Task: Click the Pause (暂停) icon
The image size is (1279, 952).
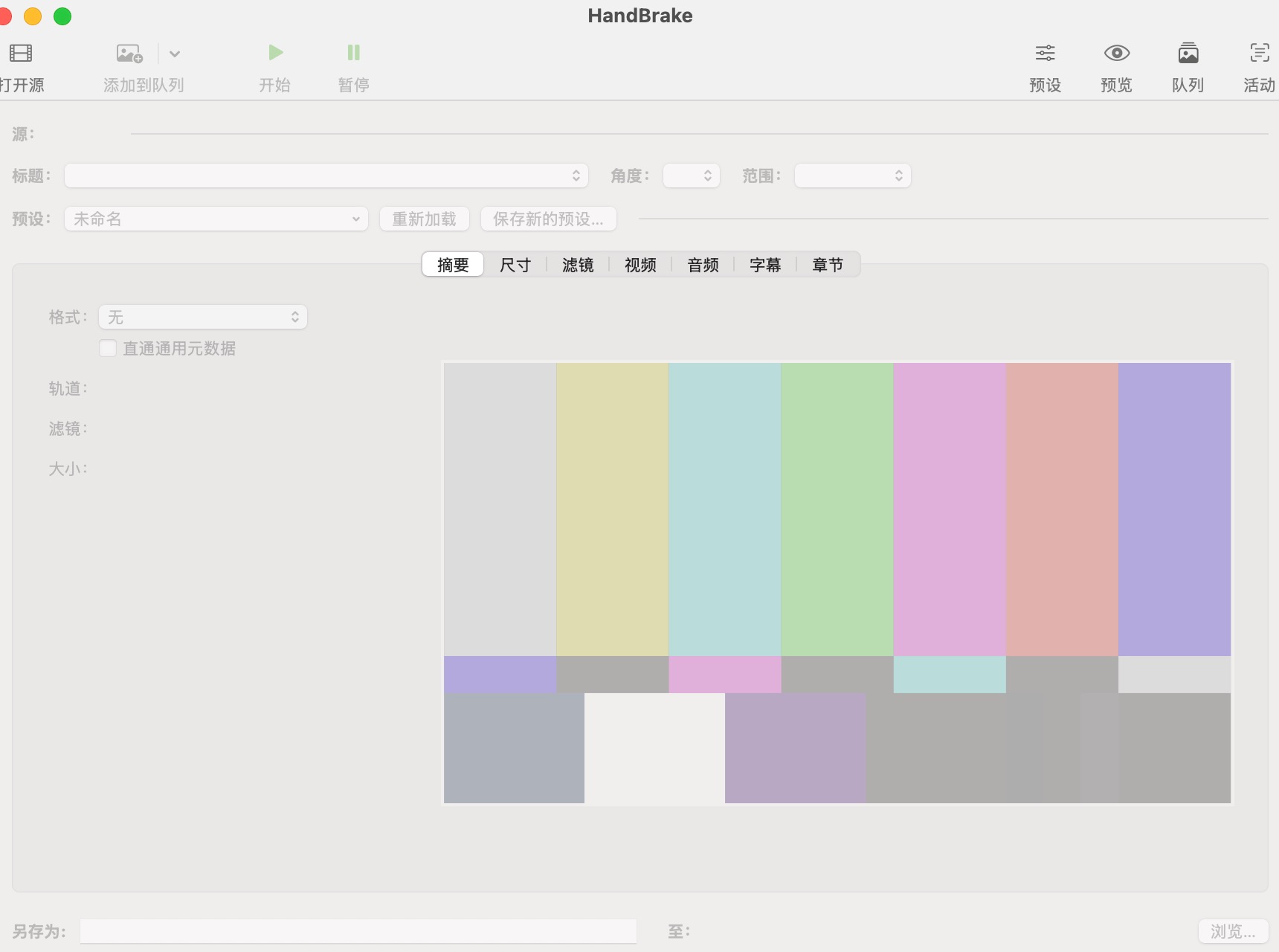Action: [354, 52]
